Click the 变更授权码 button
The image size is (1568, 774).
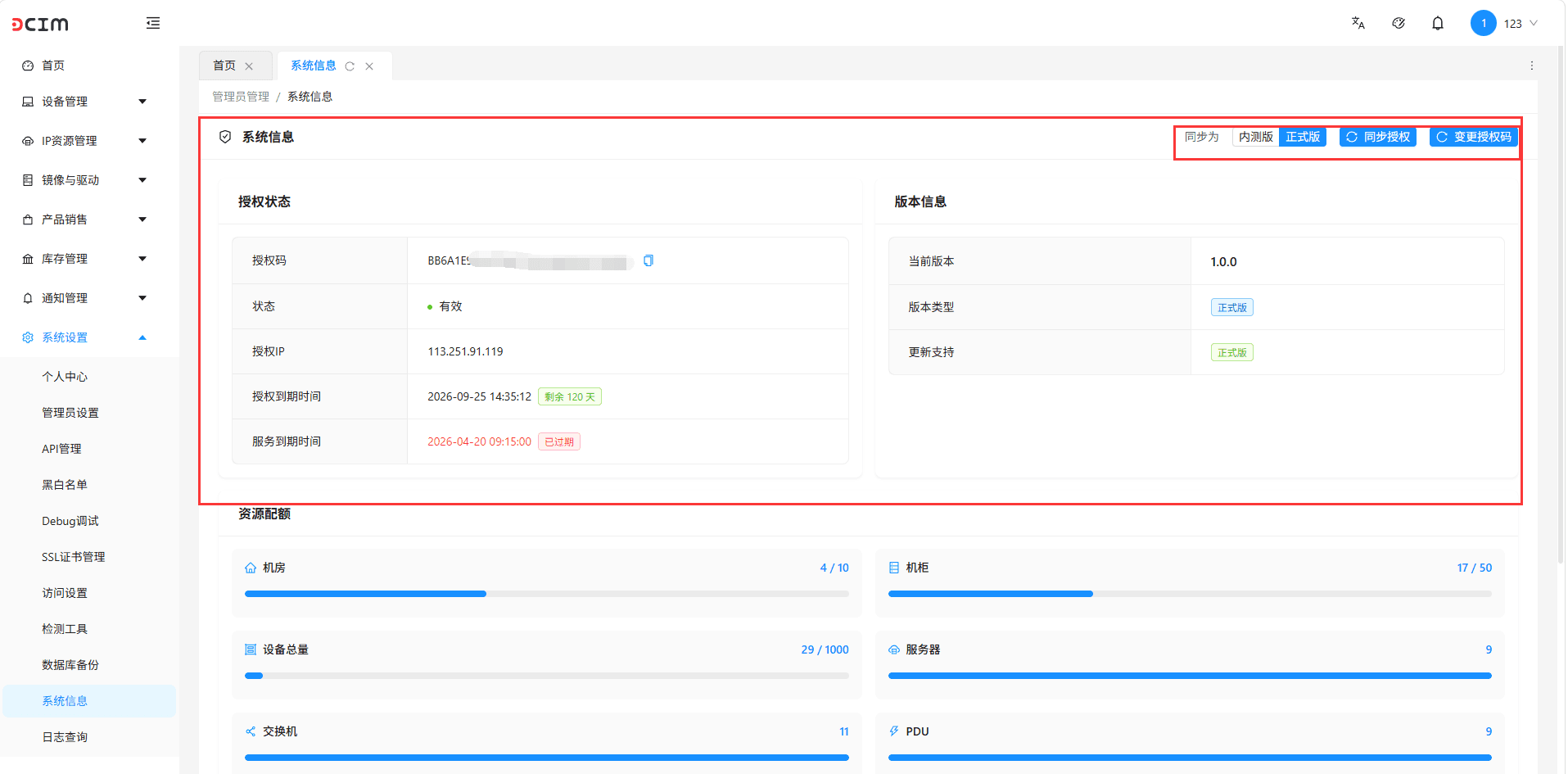coord(1473,137)
